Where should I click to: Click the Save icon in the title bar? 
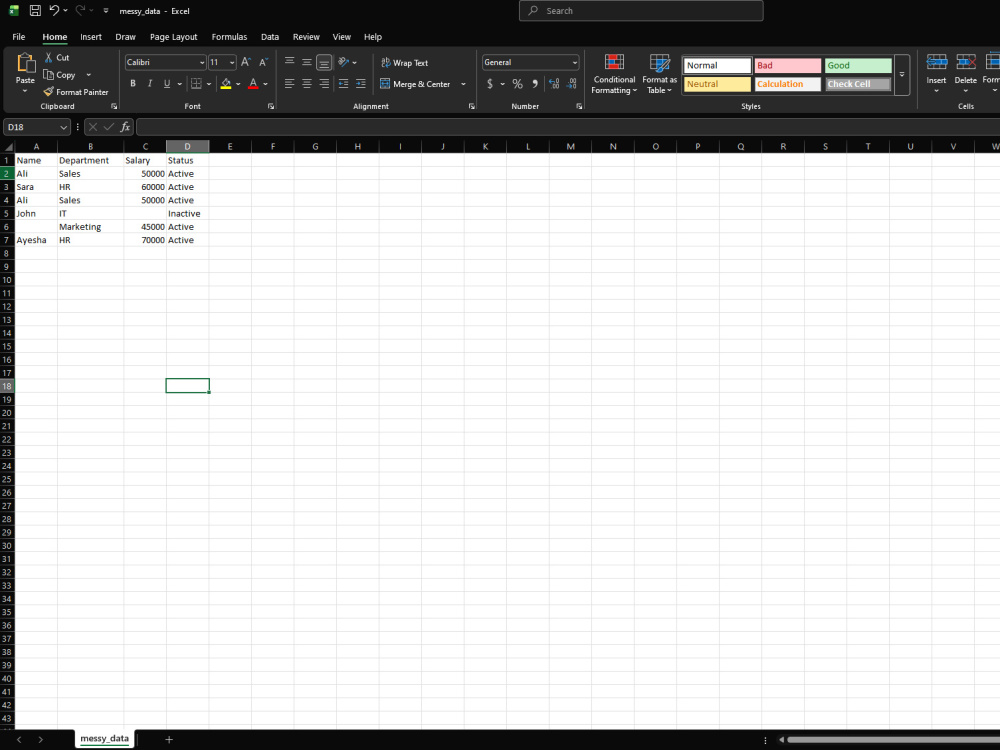(x=35, y=11)
